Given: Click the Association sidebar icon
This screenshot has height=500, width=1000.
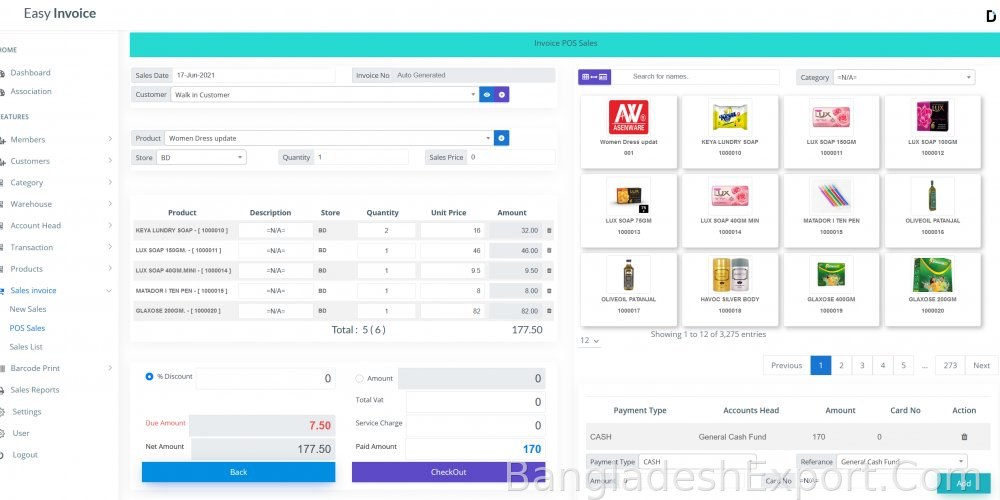Looking at the screenshot, I should (3, 92).
